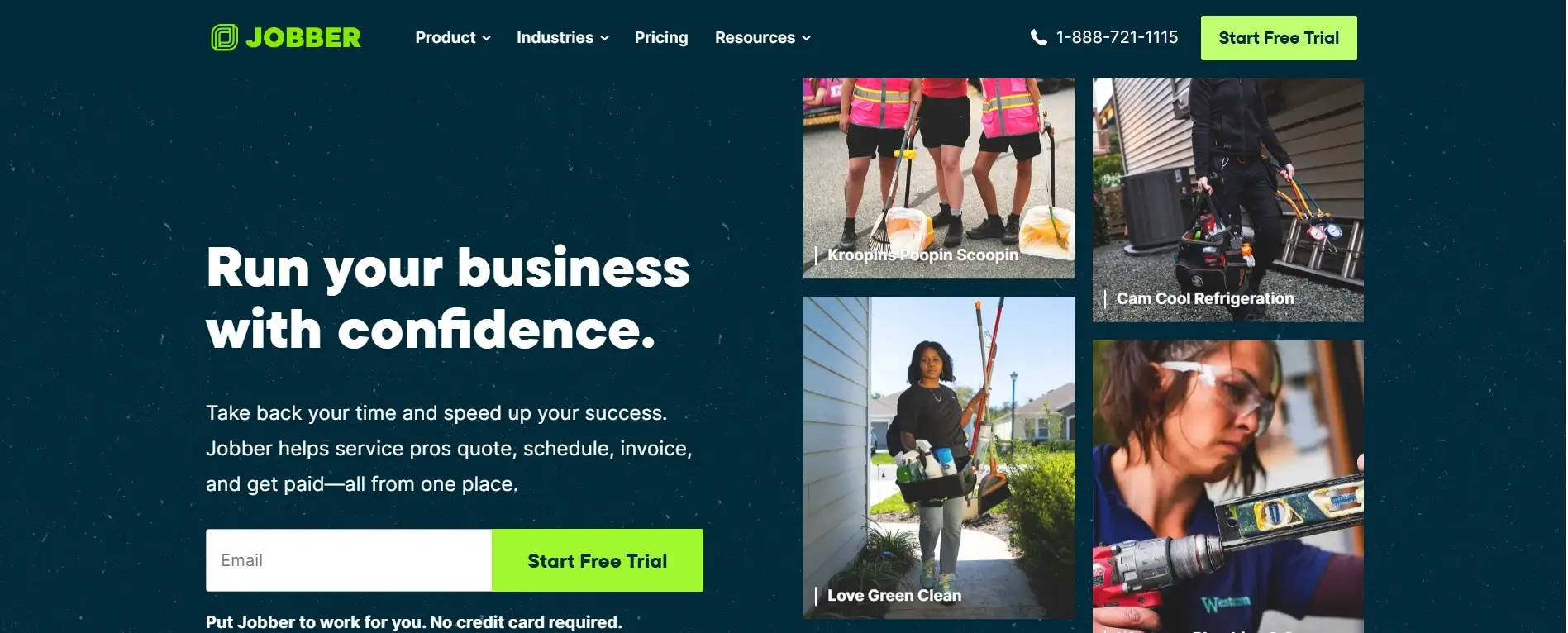This screenshot has height=633, width=1568.
Task: Open the Resources menu
Action: click(763, 37)
